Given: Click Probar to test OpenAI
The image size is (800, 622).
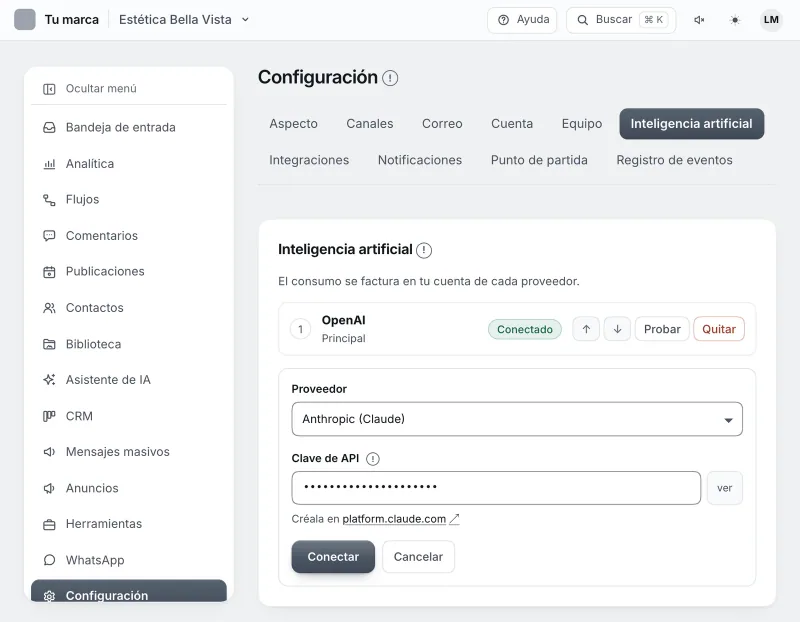Looking at the screenshot, I should pyautogui.click(x=662, y=329).
